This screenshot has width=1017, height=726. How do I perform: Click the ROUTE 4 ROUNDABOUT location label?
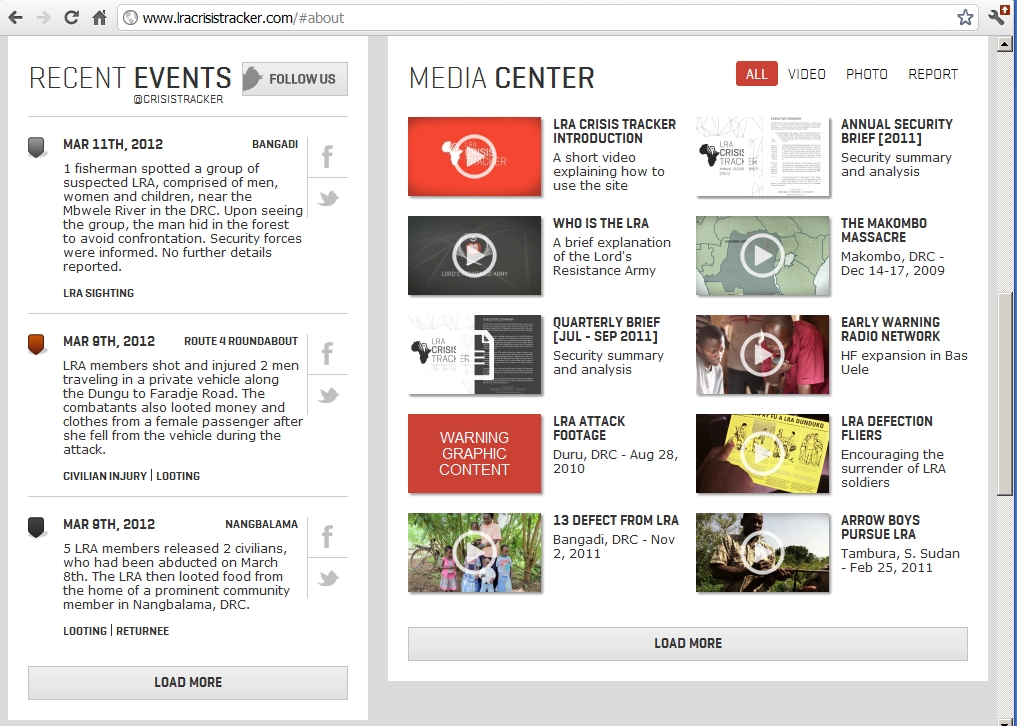point(241,341)
